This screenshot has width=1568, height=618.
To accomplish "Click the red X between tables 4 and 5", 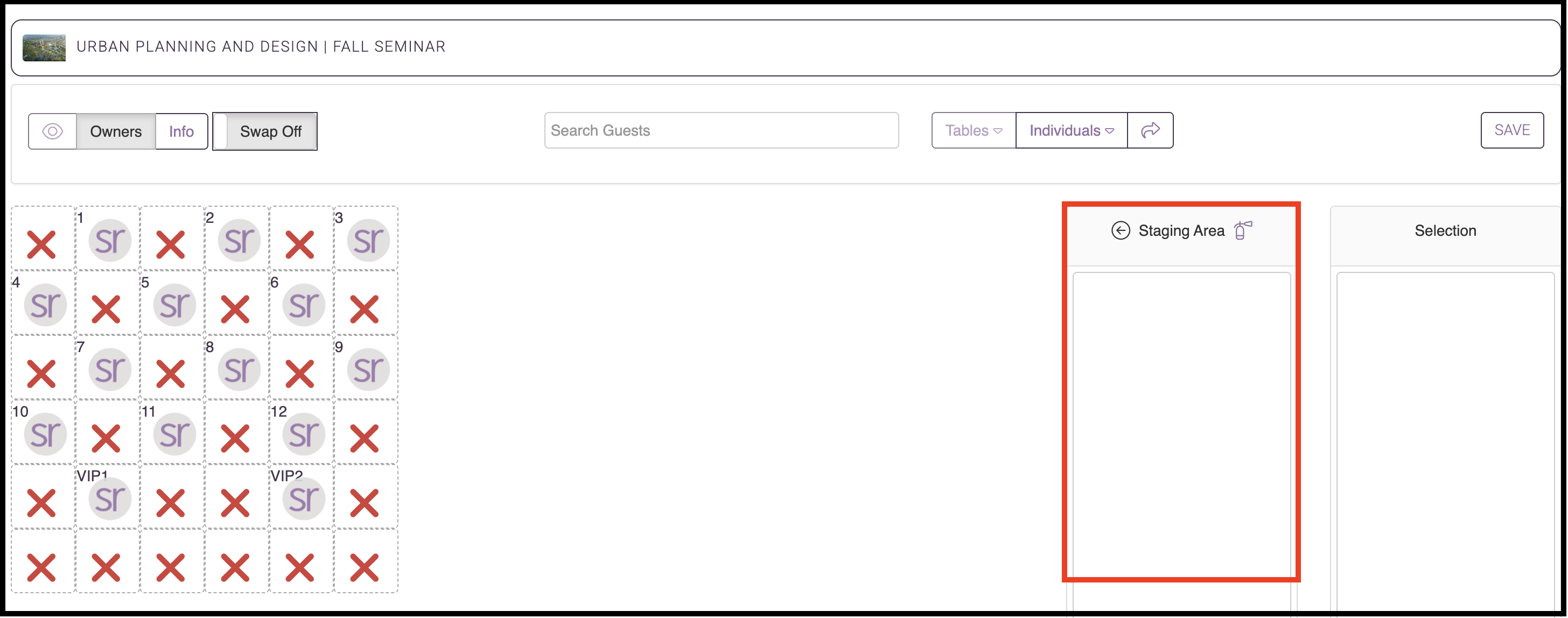I will 106,309.
